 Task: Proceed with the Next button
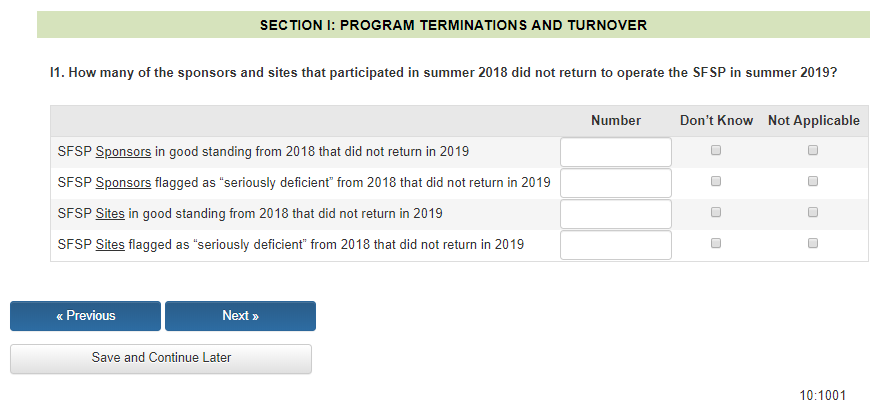pos(240,316)
